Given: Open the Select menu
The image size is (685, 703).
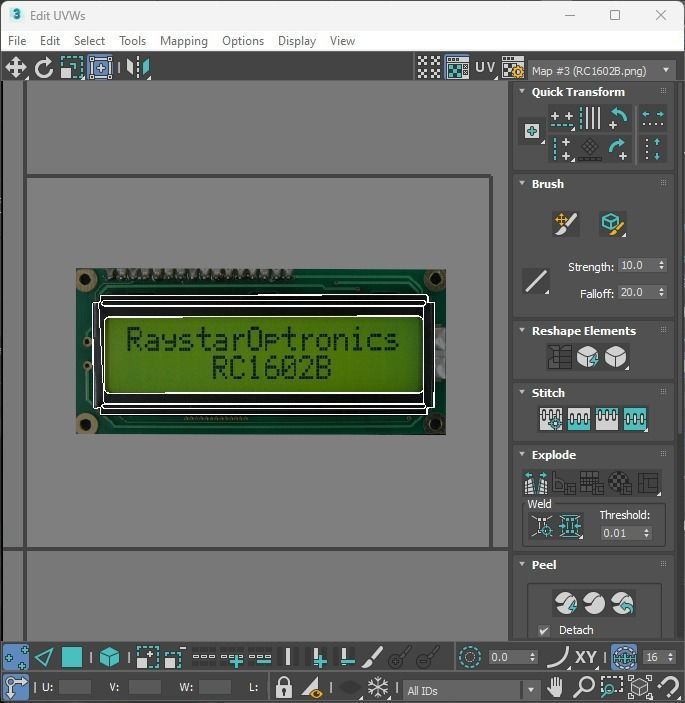Looking at the screenshot, I should (x=89, y=41).
